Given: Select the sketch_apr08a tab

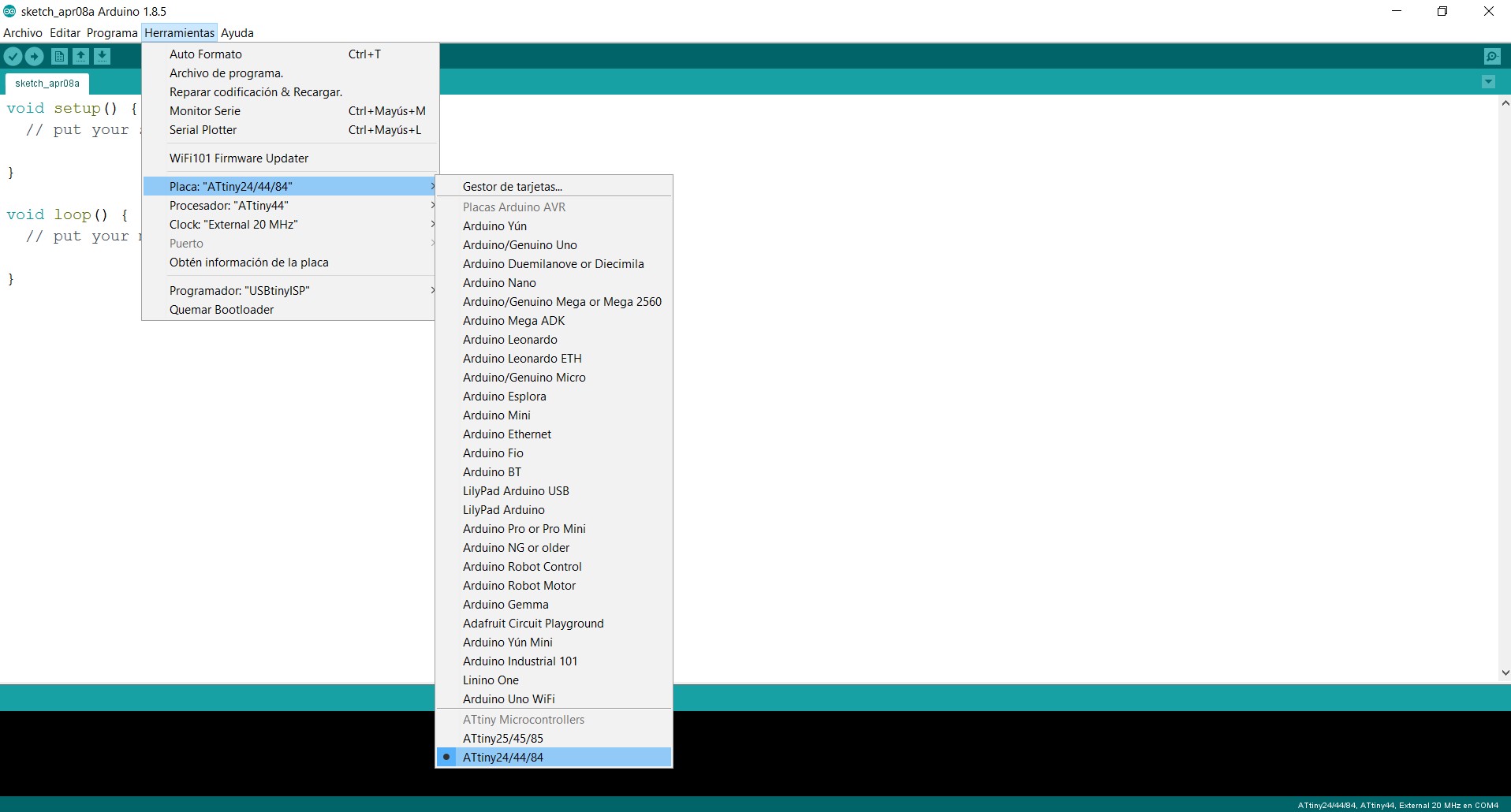Looking at the screenshot, I should coord(47,84).
